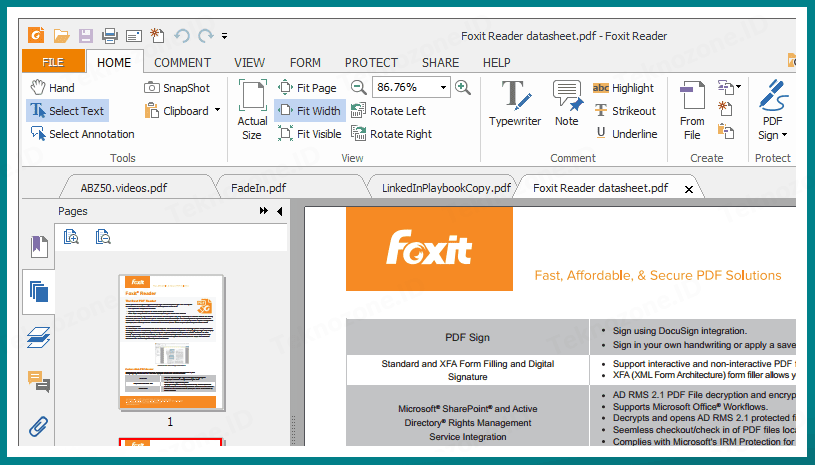This screenshot has width=815, height=465.
Task: Create PDF From File
Action: point(692,110)
